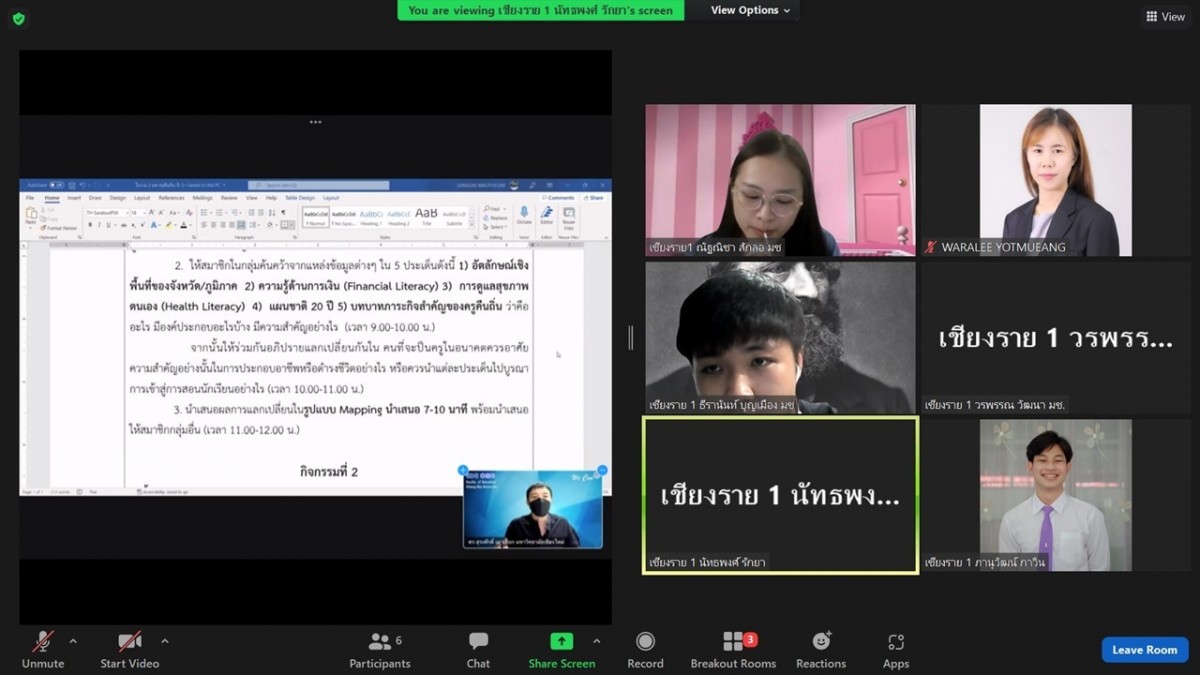Switch to the Insert tab in Word

[74, 198]
